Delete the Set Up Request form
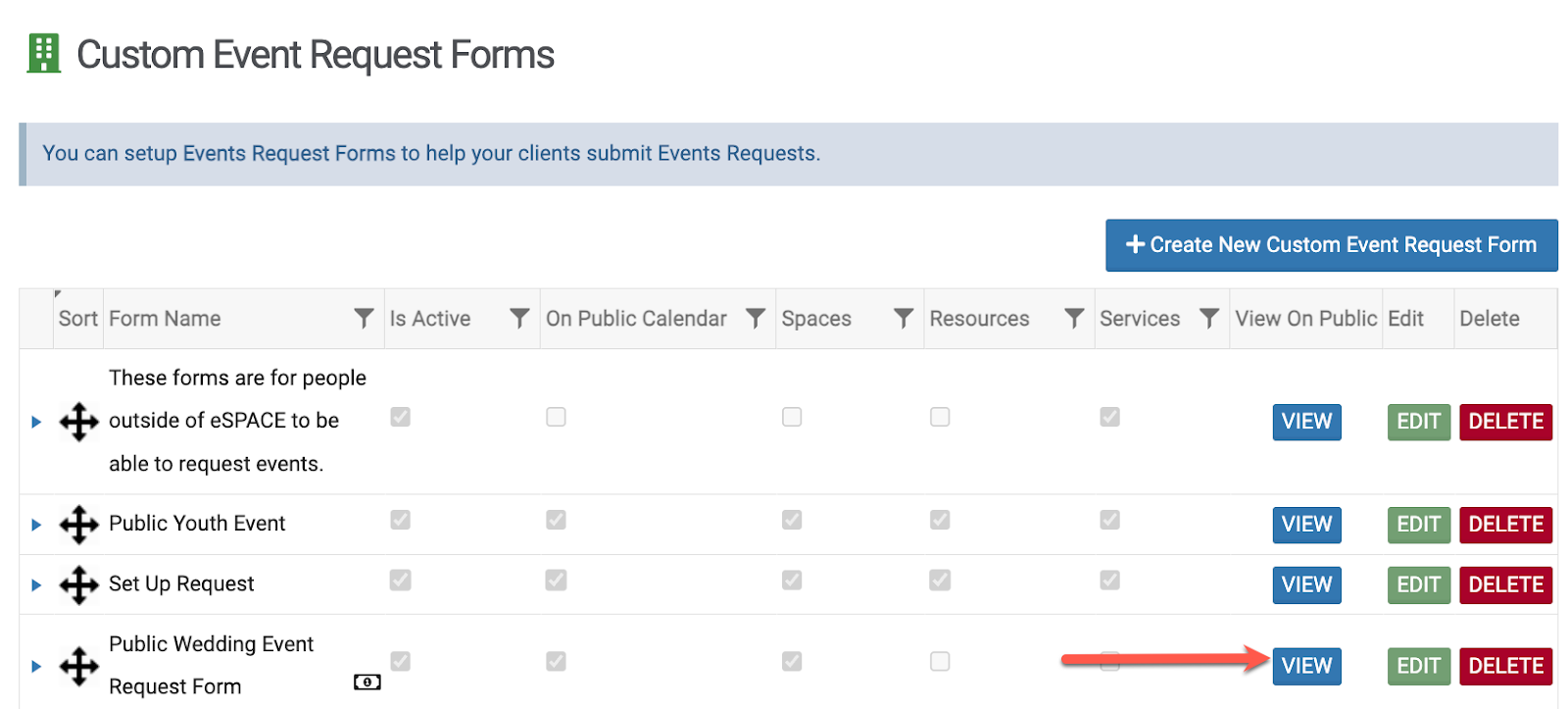 1505,584
